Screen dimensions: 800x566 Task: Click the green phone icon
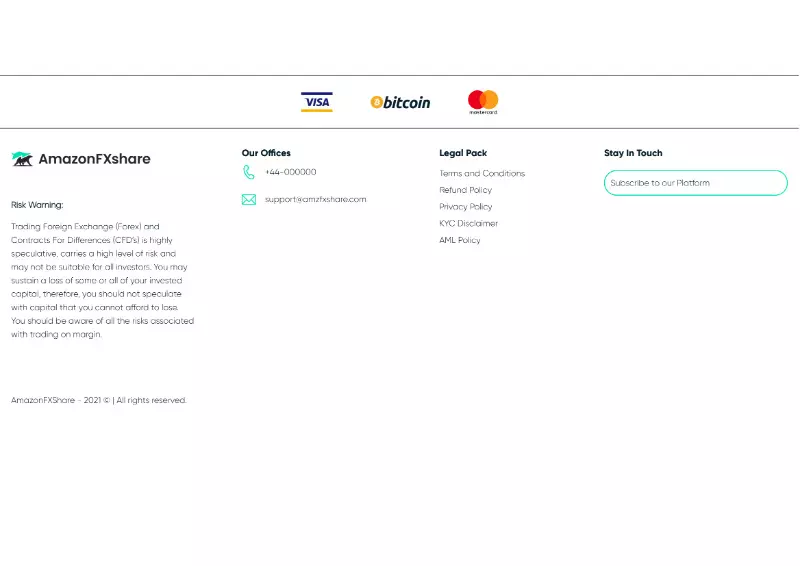[x=249, y=172]
